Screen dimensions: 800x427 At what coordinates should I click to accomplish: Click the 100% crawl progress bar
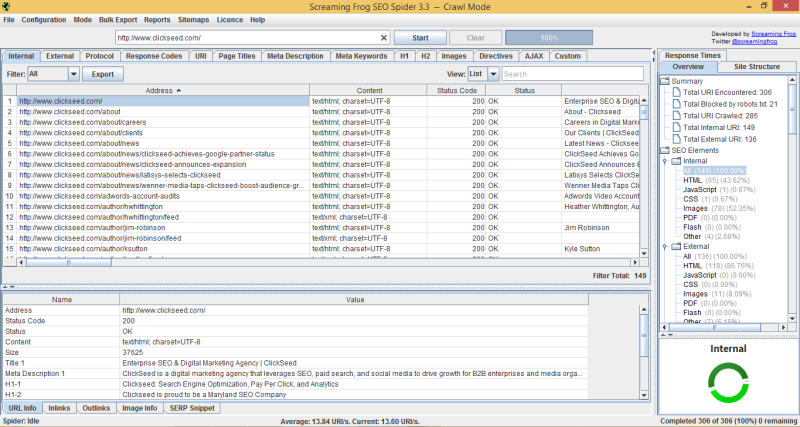[549, 37]
